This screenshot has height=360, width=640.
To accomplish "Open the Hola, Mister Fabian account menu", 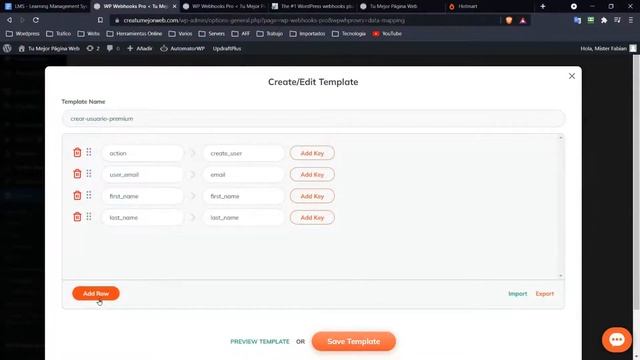I will 608,48.
